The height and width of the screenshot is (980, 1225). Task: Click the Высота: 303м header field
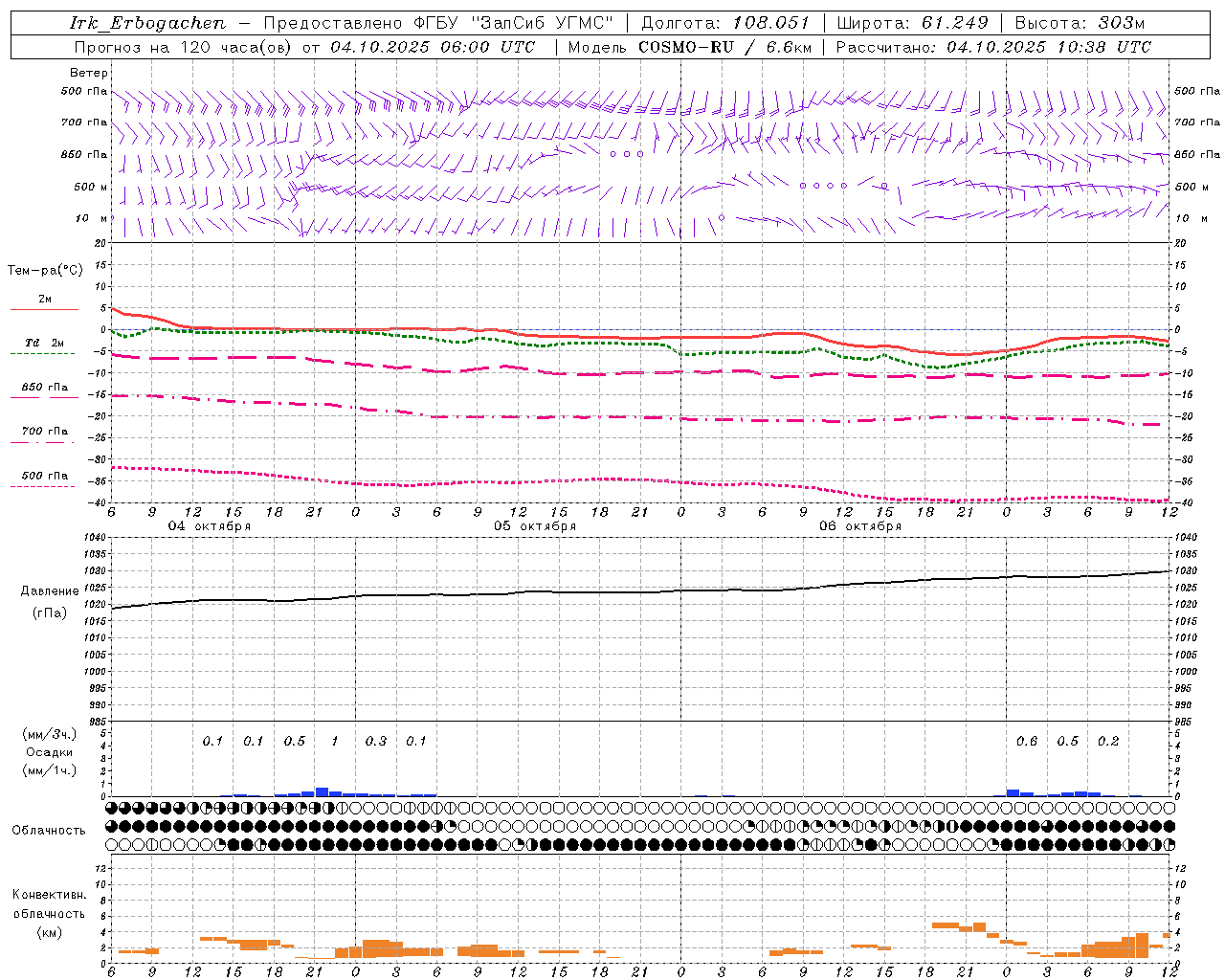(1079, 24)
